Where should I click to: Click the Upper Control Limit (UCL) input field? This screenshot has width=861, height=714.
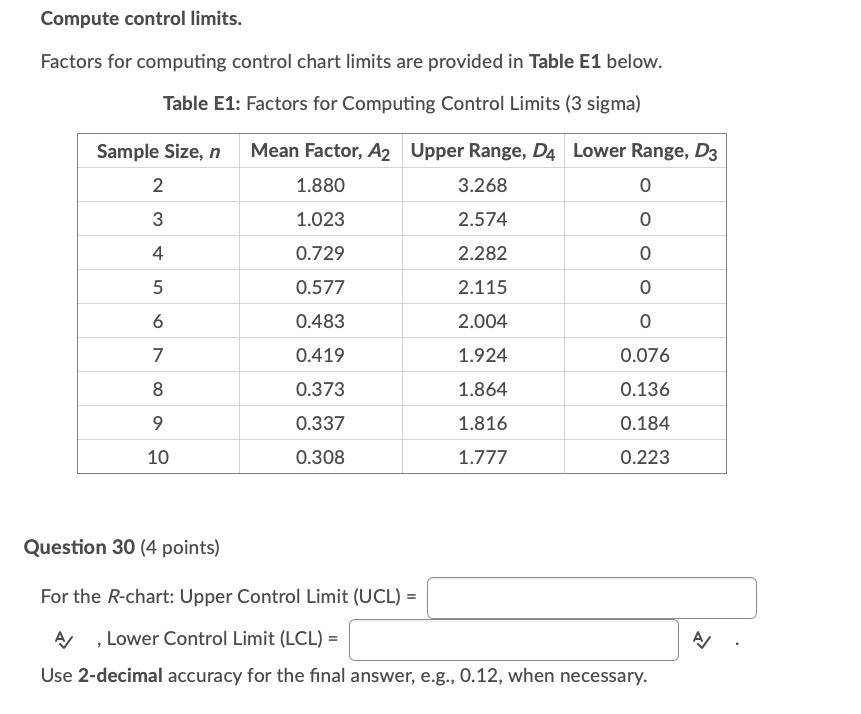(x=591, y=598)
